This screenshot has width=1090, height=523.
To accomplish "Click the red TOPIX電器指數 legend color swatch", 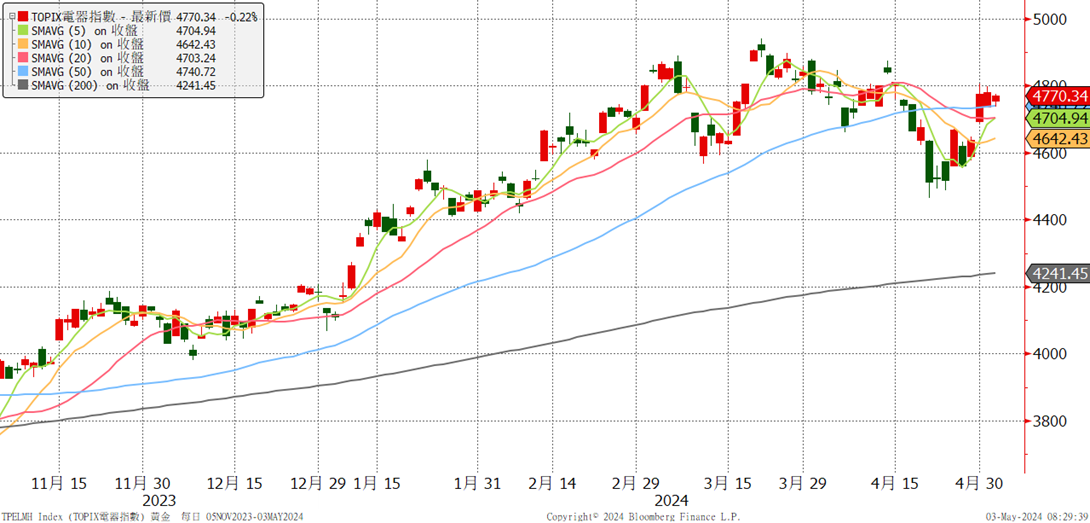I will tap(24, 17).
